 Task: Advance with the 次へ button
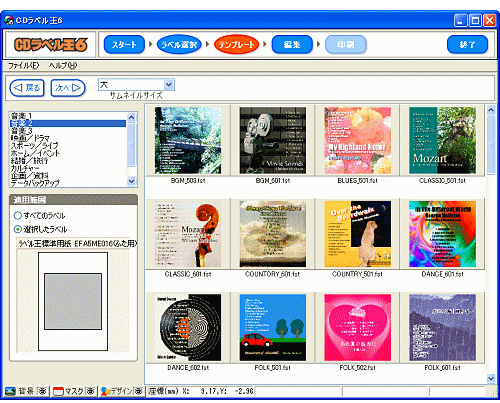point(68,88)
